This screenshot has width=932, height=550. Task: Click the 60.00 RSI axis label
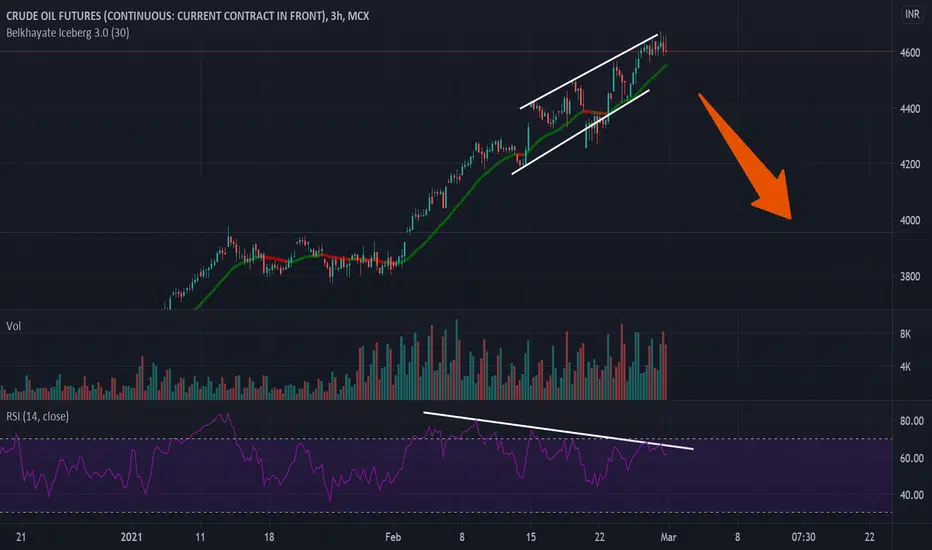[x=912, y=458]
